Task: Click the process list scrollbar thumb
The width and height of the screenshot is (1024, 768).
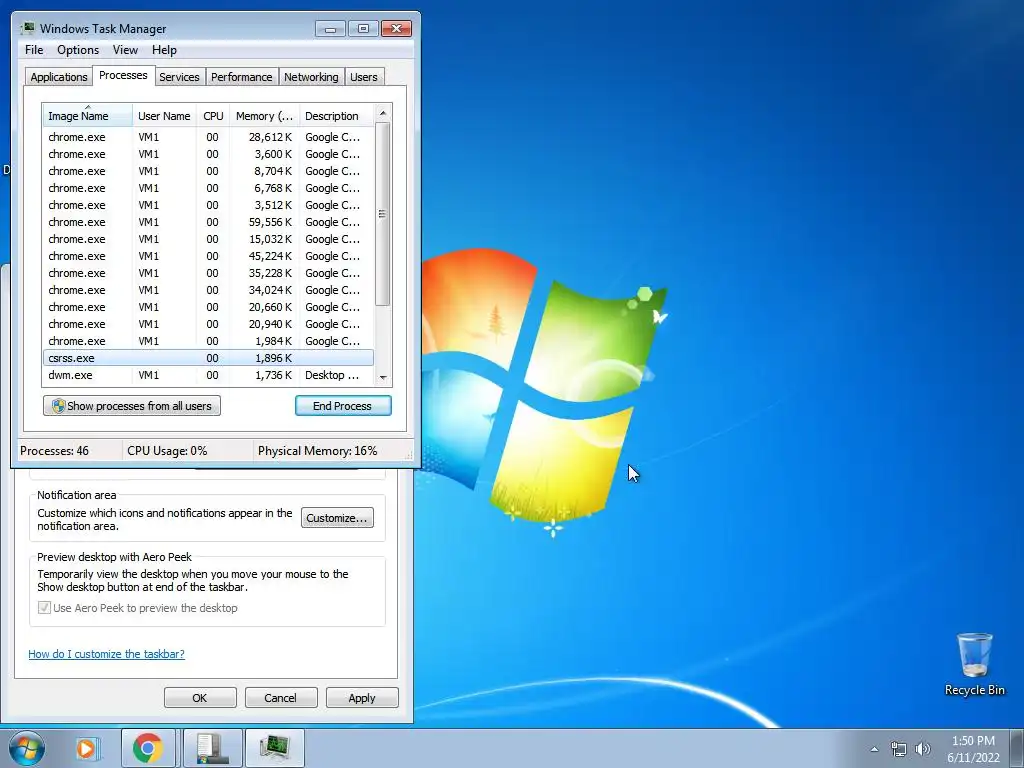Action: (383, 214)
